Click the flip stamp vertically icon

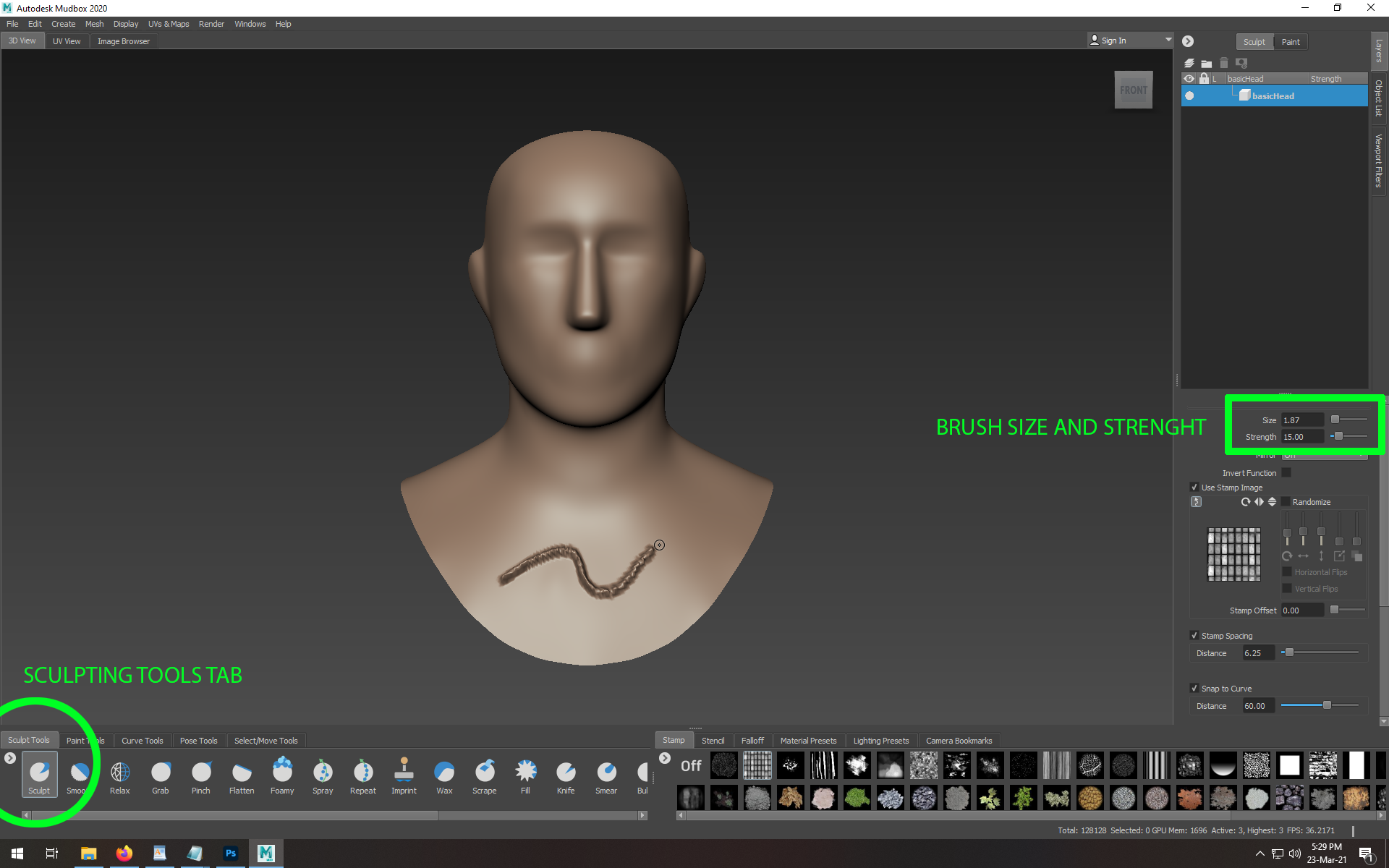[1272, 502]
